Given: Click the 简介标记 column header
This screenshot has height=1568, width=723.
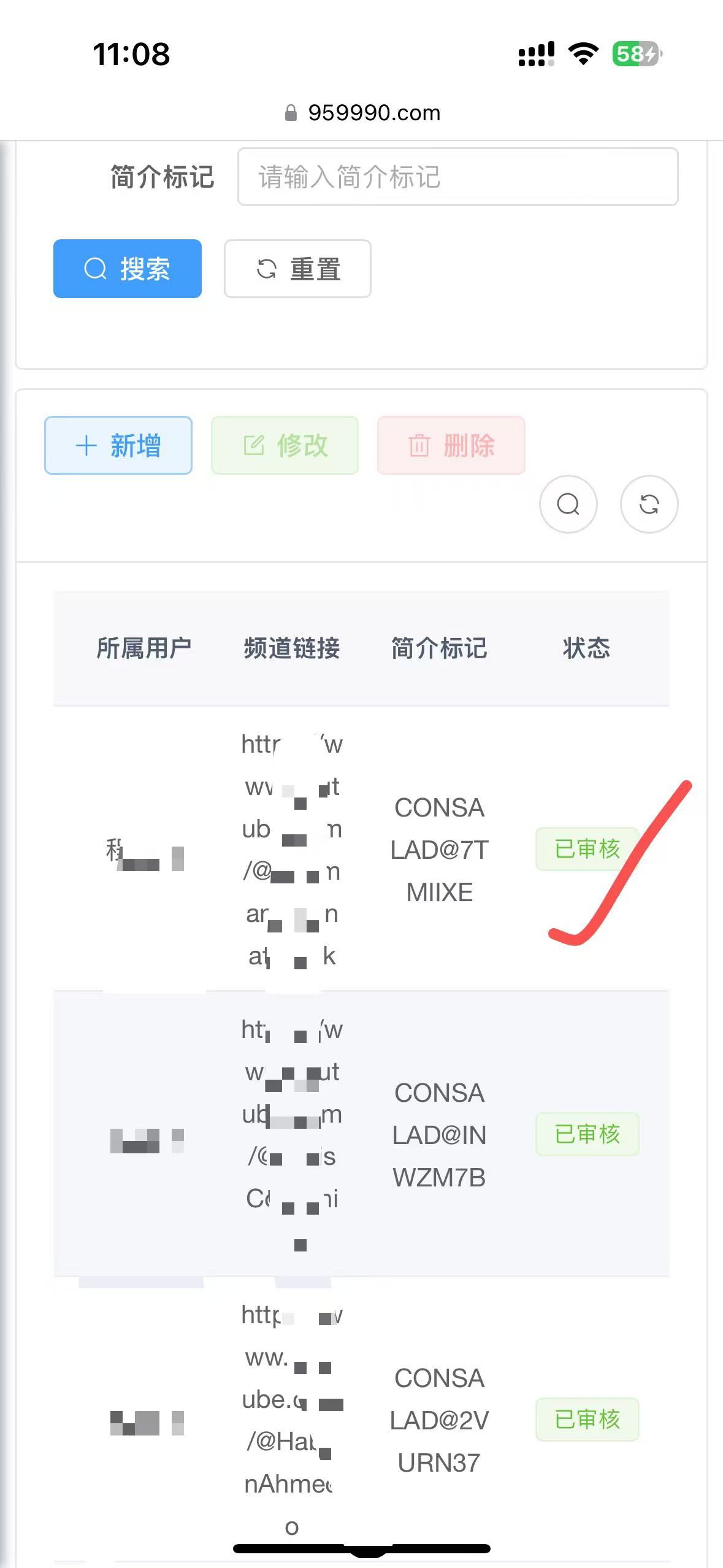Looking at the screenshot, I should [x=439, y=648].
